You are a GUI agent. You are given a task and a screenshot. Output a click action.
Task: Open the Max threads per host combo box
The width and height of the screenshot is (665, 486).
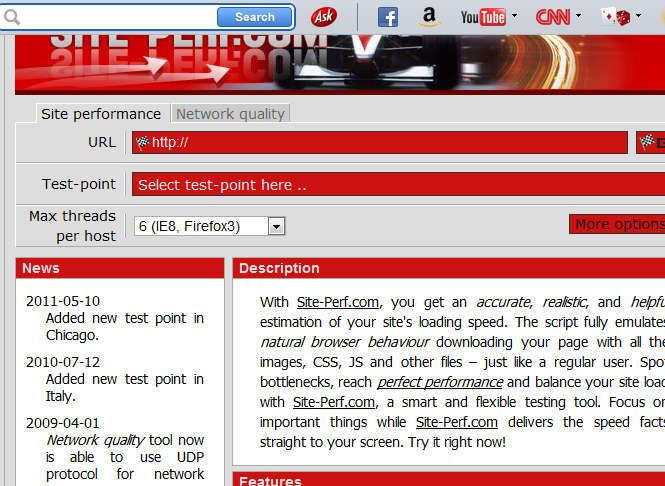pyautogui.click(x=210, y=226)
